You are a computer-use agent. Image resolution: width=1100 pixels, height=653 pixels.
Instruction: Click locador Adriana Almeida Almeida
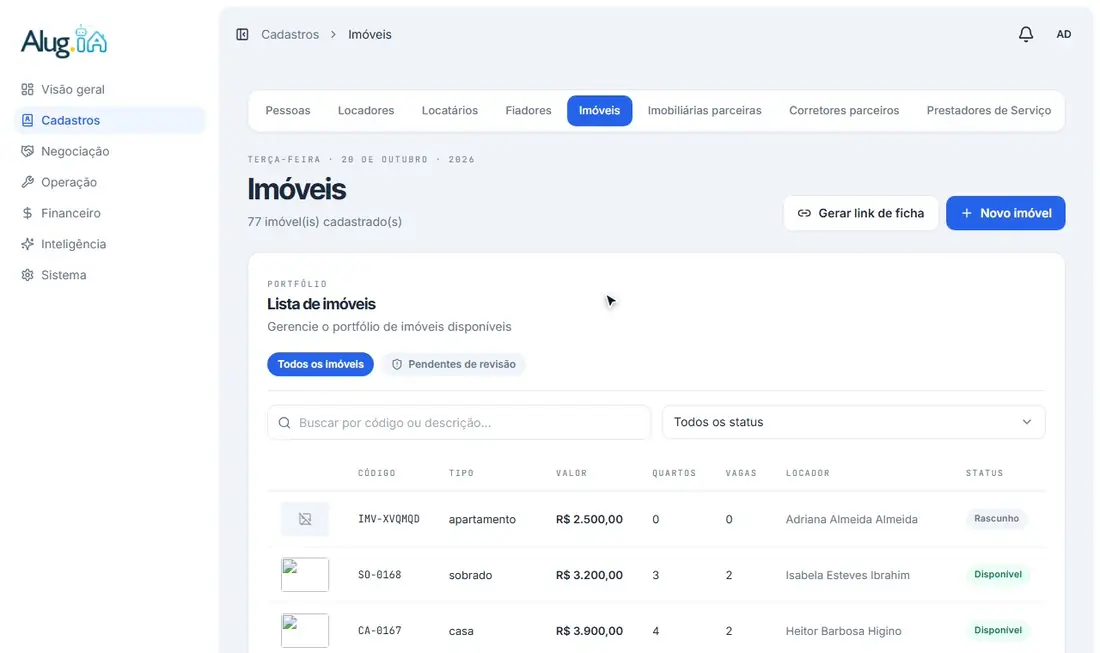(x=852, y=520)
